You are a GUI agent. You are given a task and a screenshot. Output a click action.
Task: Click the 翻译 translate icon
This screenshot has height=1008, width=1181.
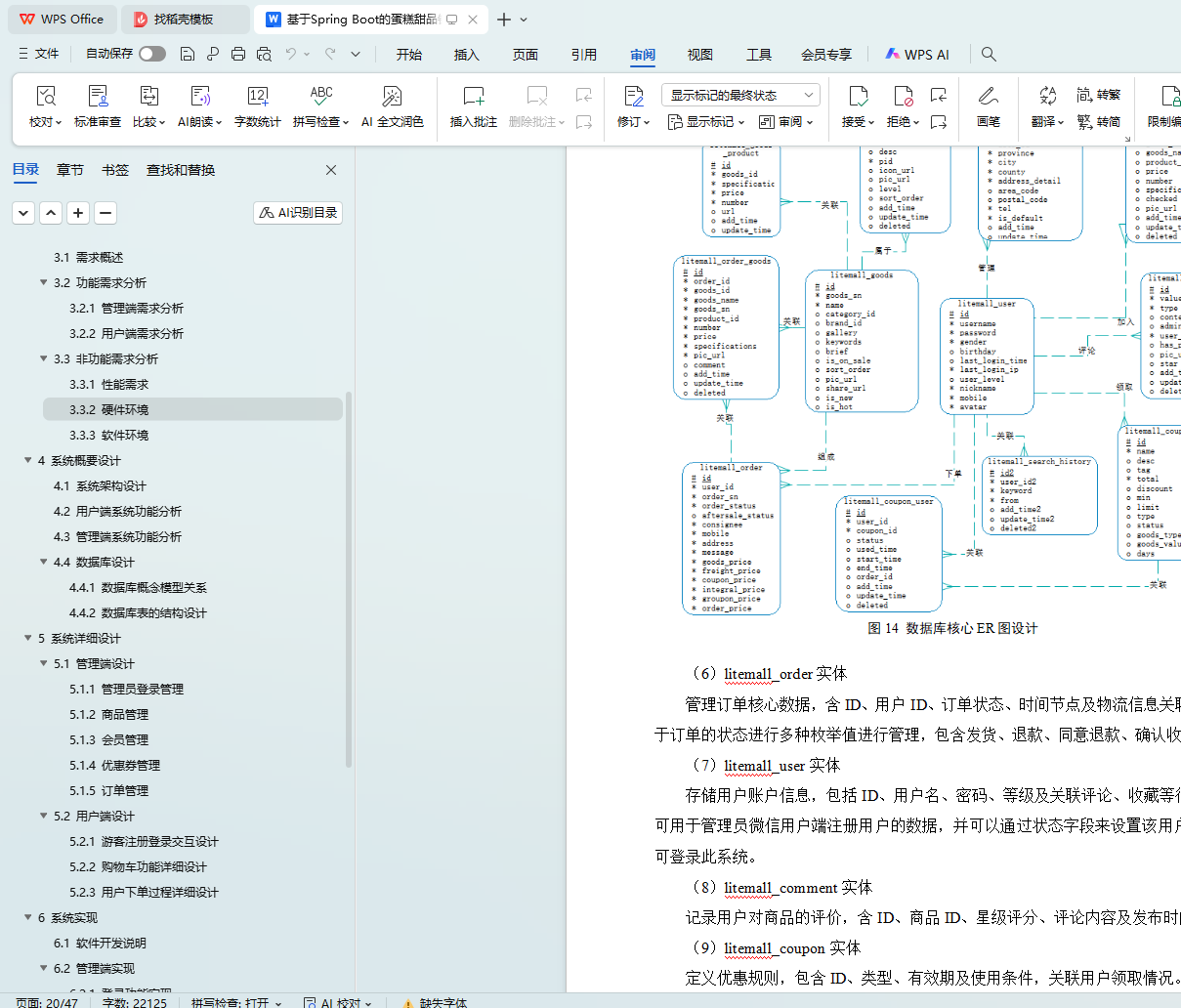coord(1047,97)
